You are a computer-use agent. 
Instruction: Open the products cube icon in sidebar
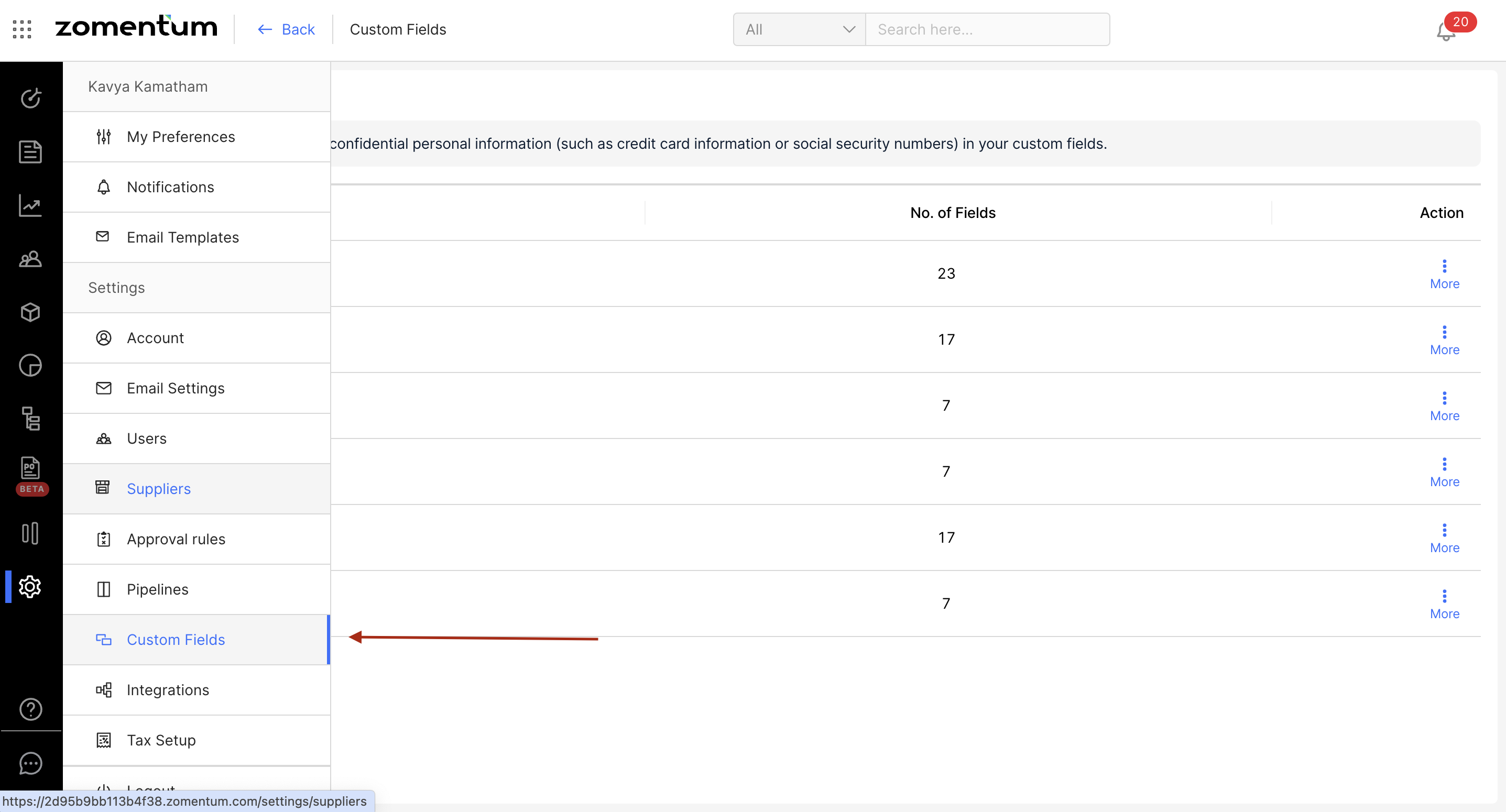pos(30,312)
